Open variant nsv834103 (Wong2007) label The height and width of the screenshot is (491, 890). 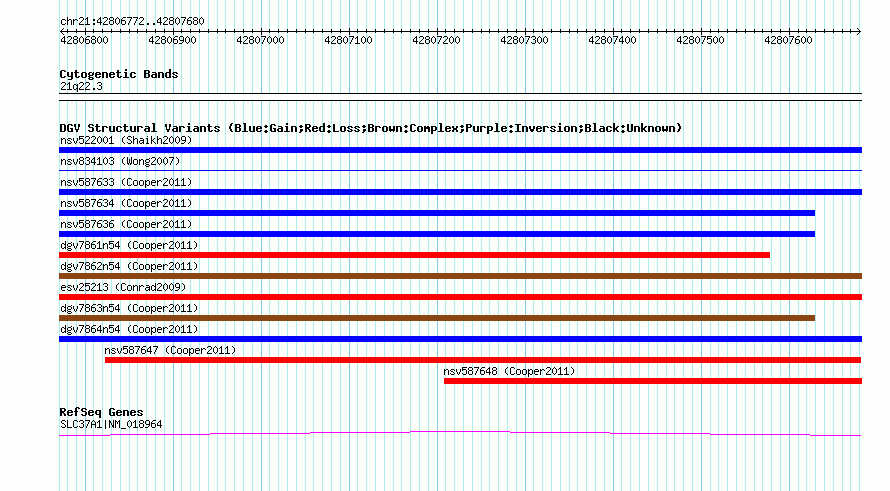point(120,161)
